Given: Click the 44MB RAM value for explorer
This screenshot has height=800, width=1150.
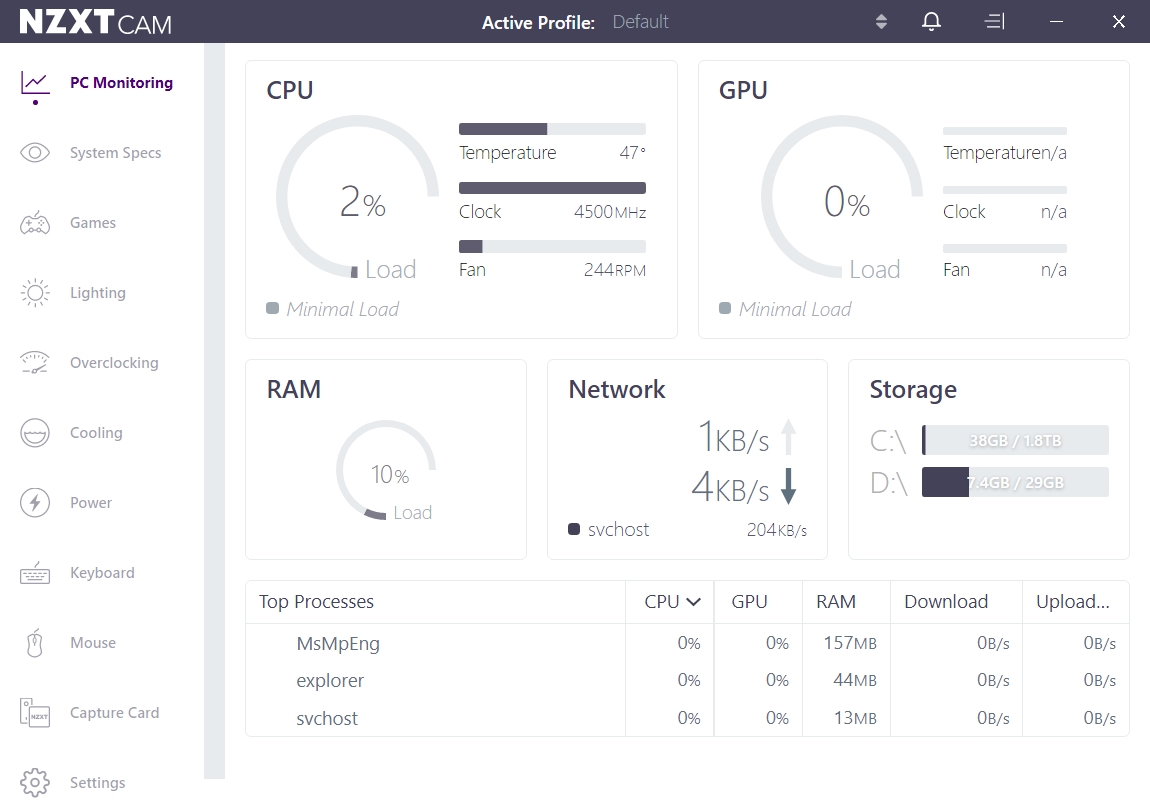Looking at the screenshot, I should click(854, 680).
